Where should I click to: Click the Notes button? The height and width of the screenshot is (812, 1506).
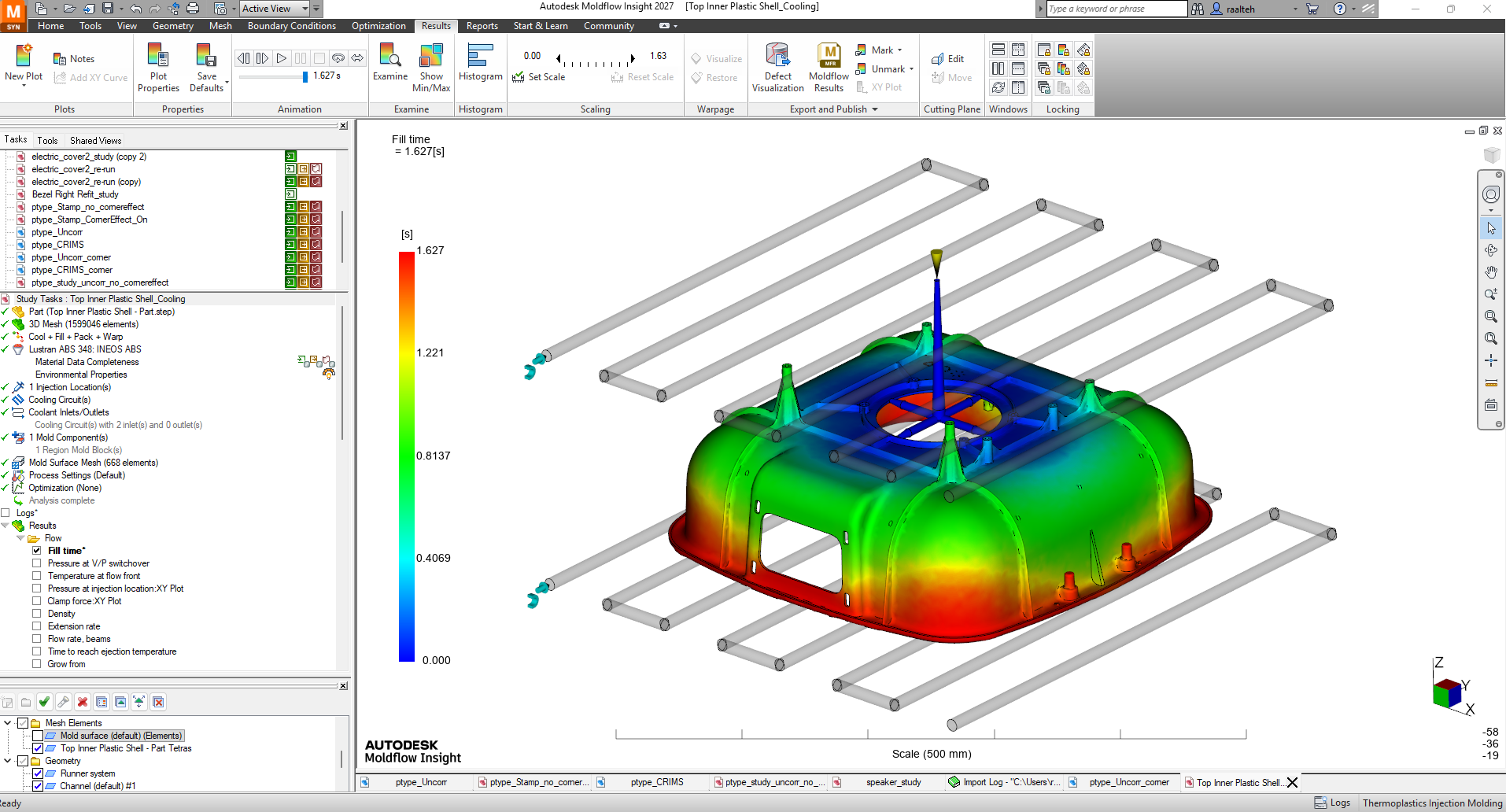point(74,59)
